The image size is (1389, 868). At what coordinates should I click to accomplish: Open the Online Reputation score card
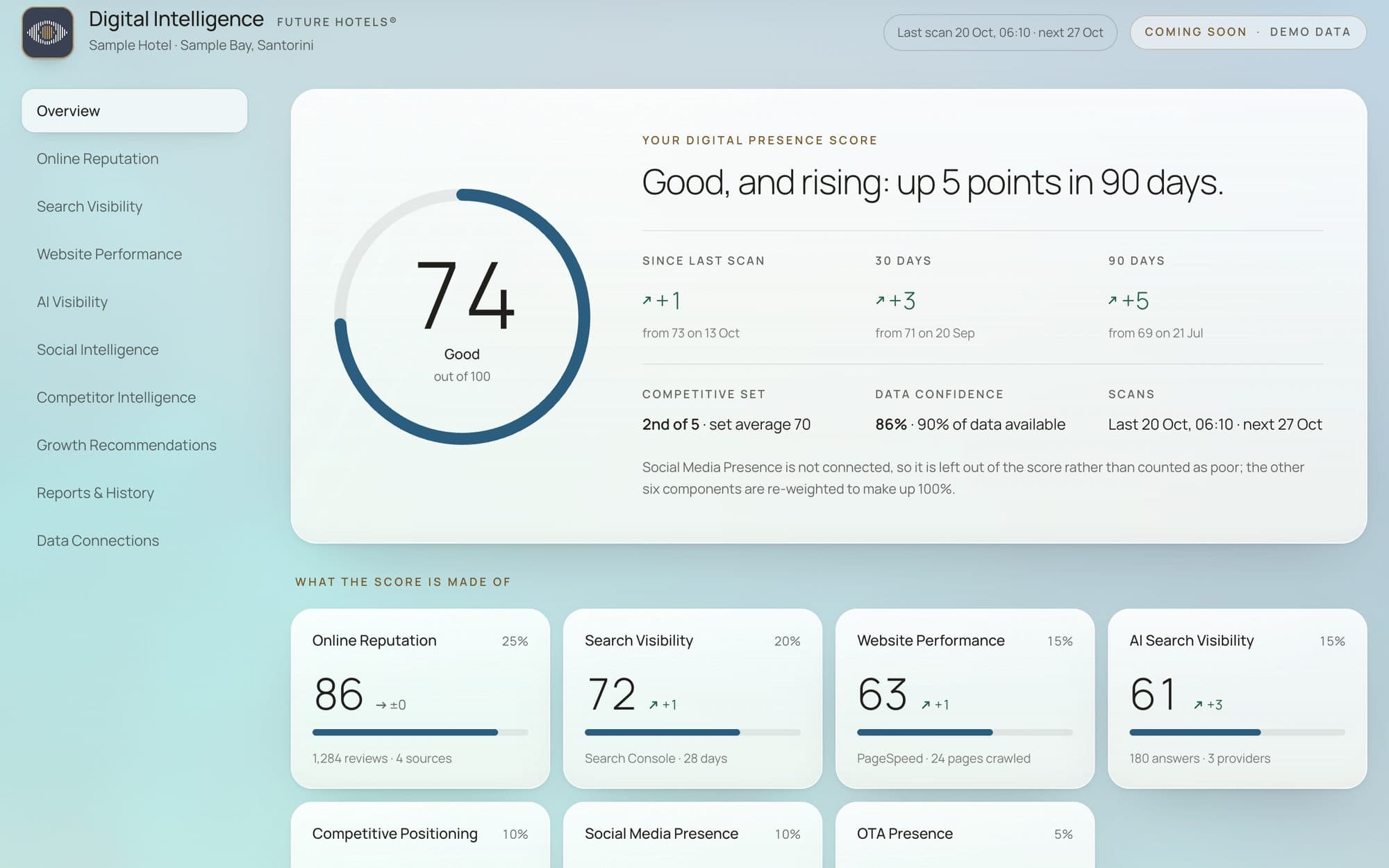pyautogui.click(x=420, y=699)
